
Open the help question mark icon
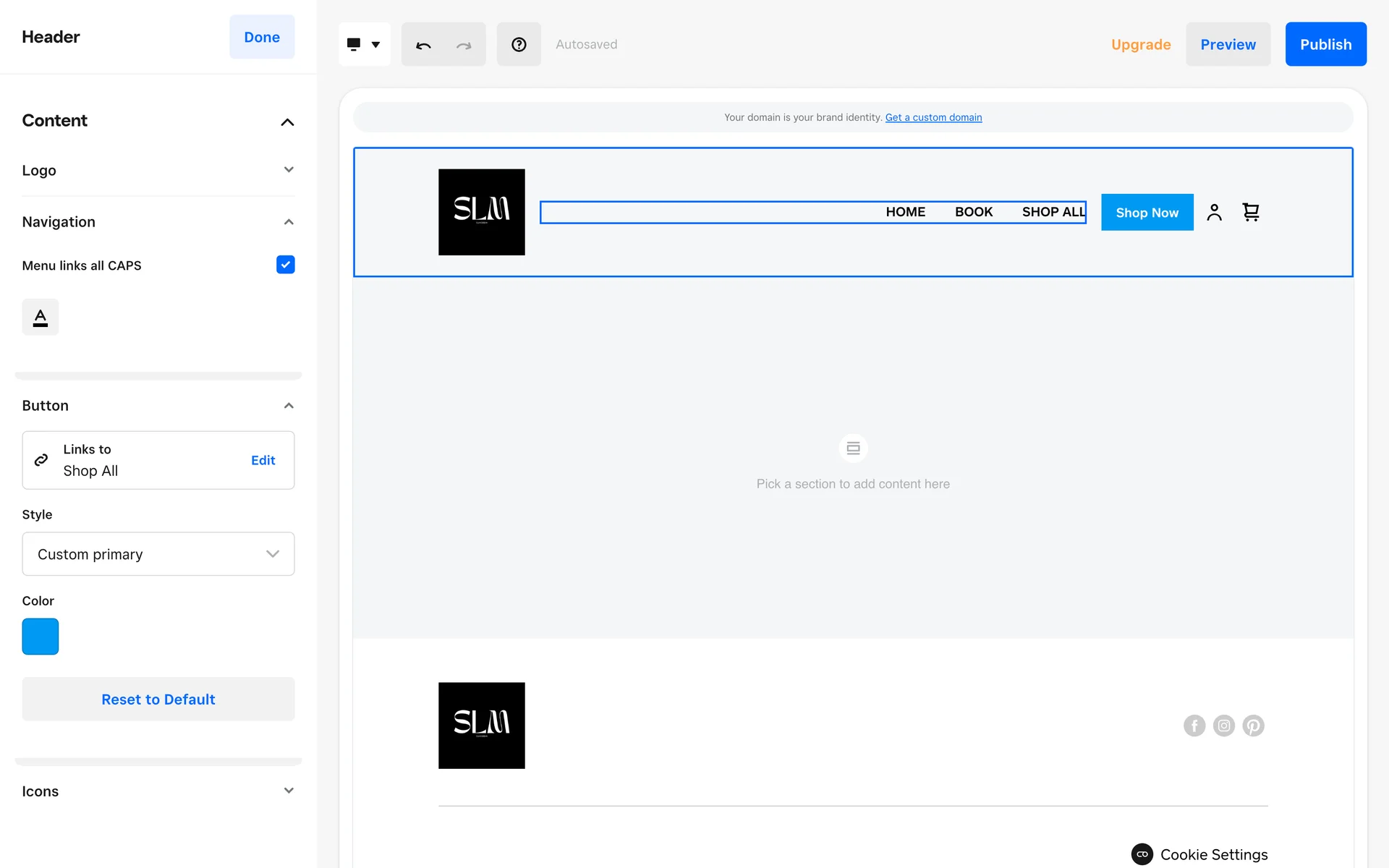519,45
